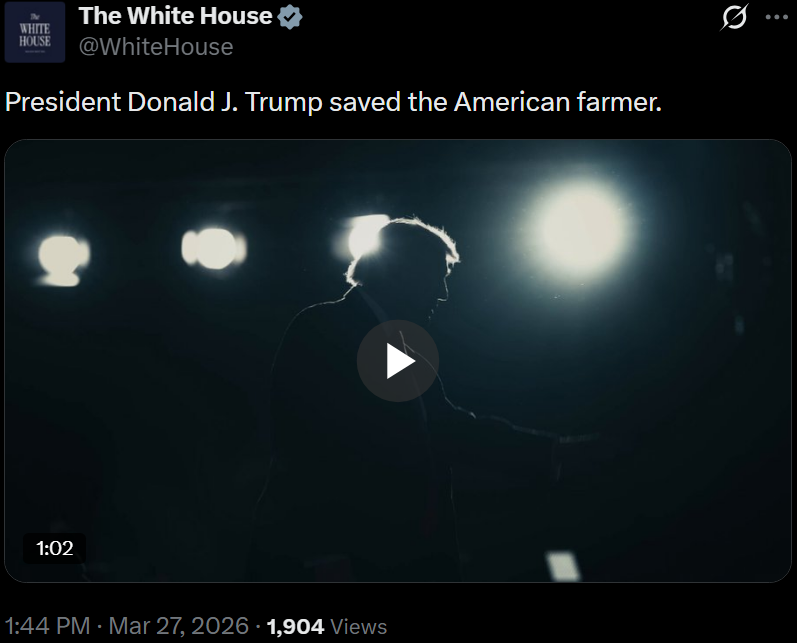Open the 1:44 PM post timestamp
The image size is (797, 643).
pos(48,626)
